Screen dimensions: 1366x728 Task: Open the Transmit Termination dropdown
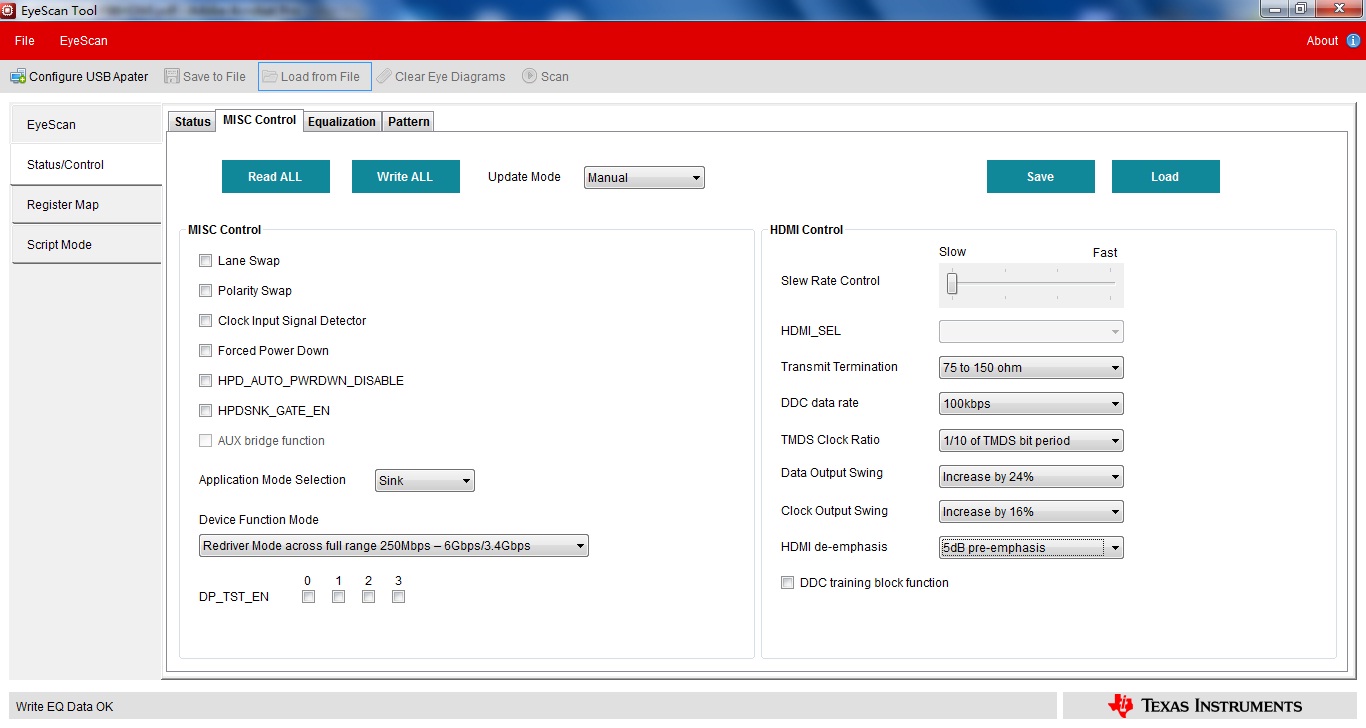tap(1031, 368)
